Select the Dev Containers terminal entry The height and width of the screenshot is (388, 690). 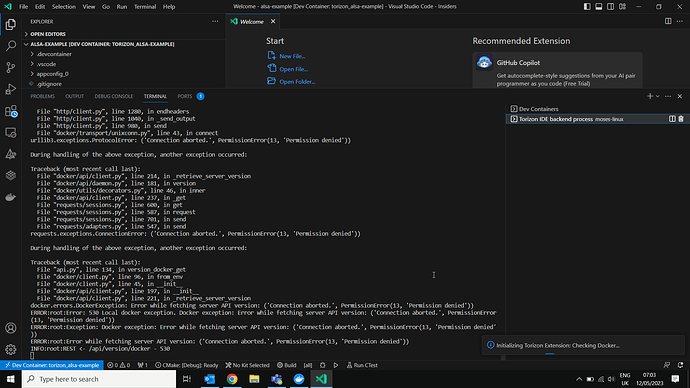(x=598, y=109)
